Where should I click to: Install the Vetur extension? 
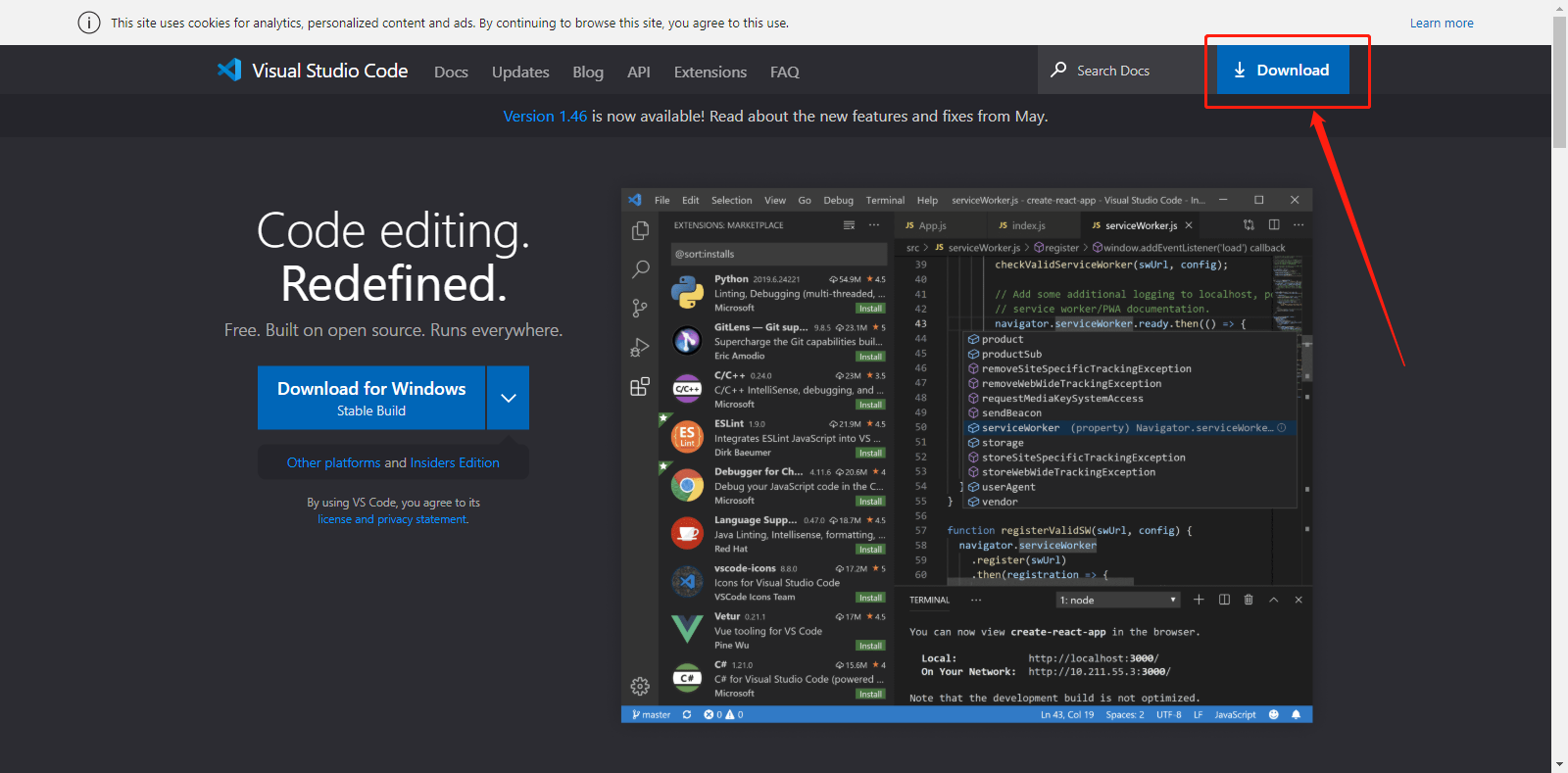(870, 646)
